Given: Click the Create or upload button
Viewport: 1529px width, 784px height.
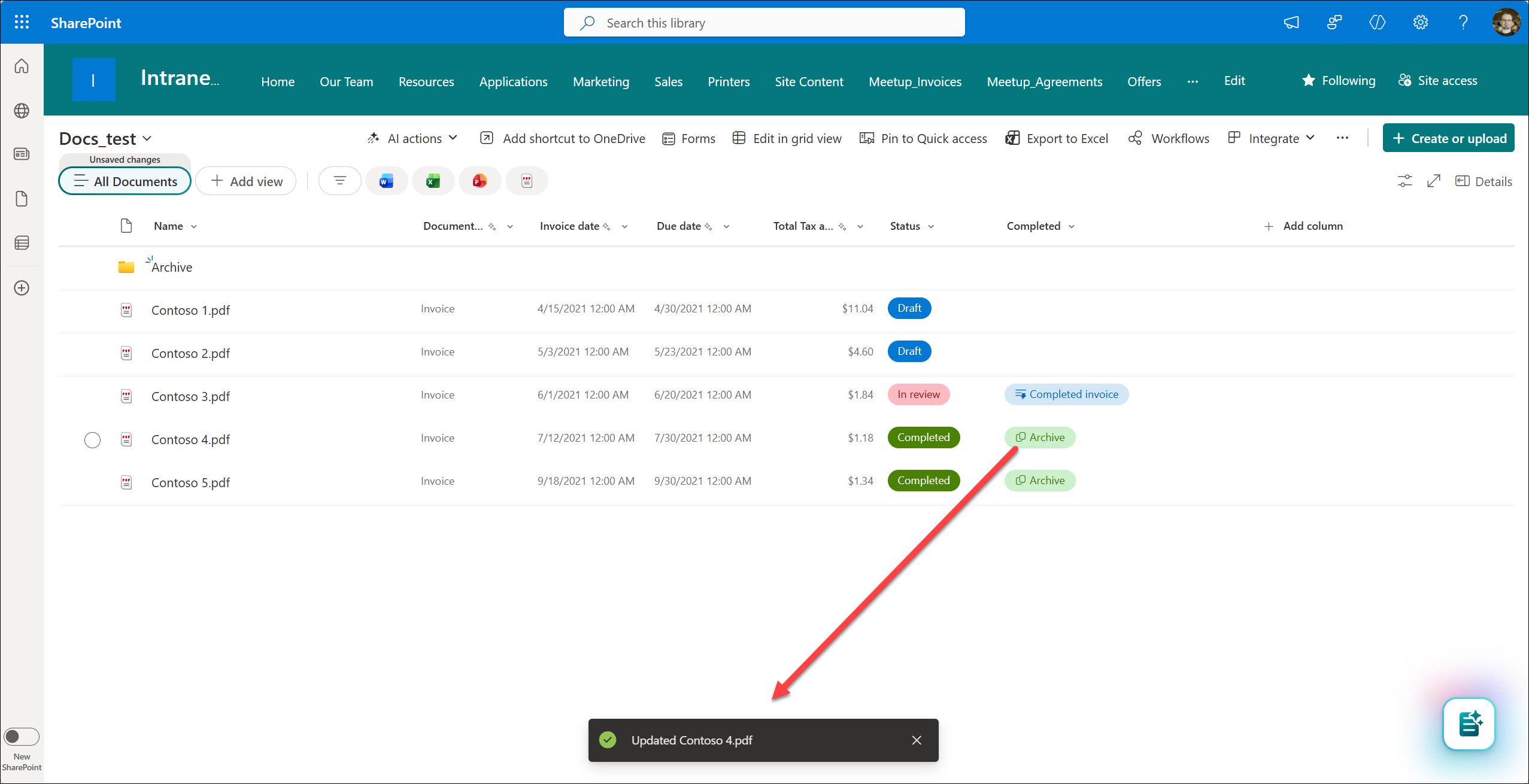Looking at the screenshot, I should pyautogui.click(x=1448, y=138).
